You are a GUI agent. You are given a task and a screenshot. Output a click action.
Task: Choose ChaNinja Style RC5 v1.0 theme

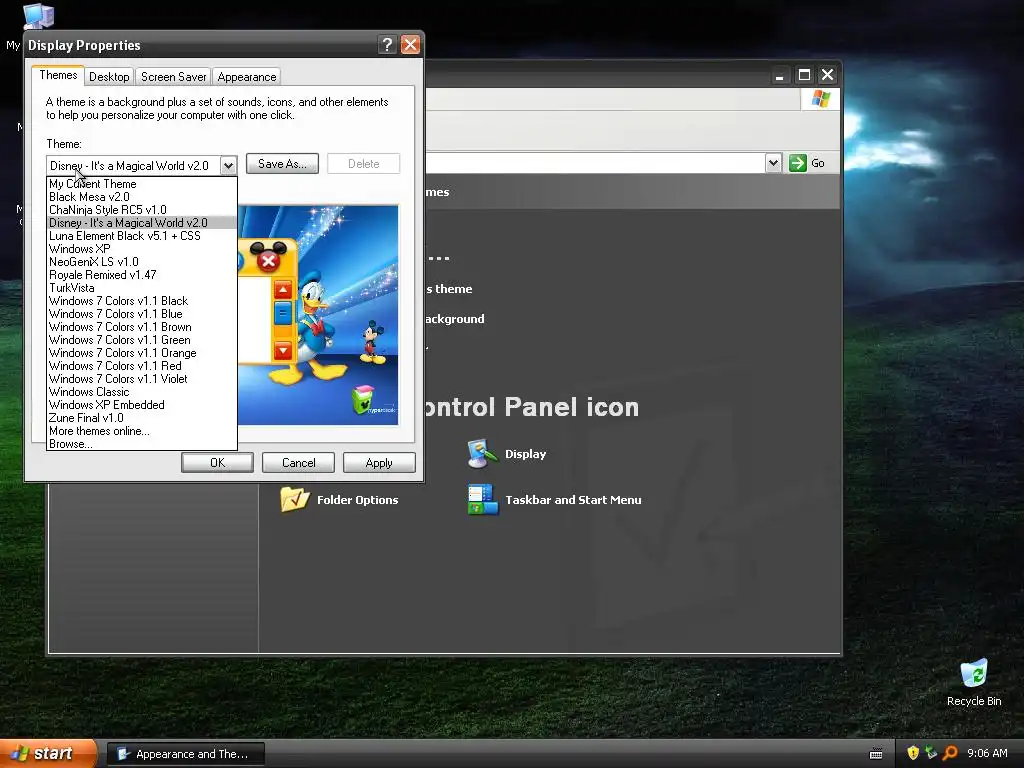coord(142,210)
